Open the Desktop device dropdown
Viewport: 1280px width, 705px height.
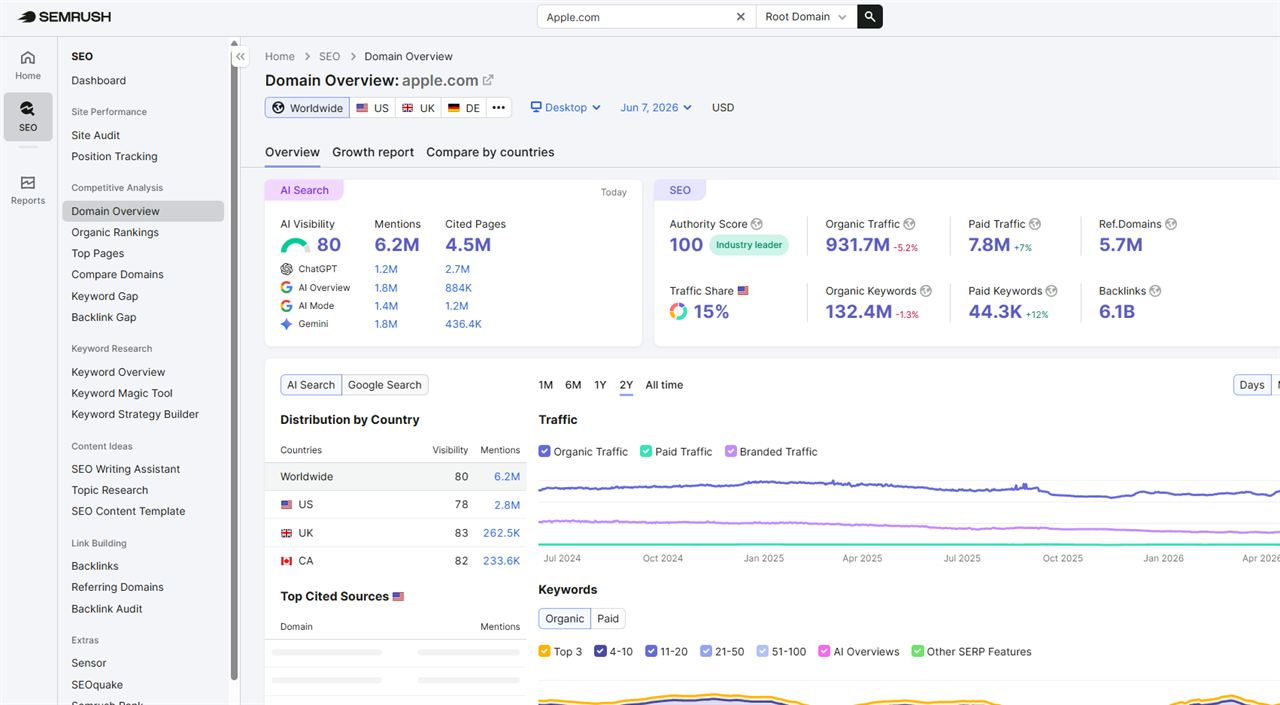pos(566,108)
